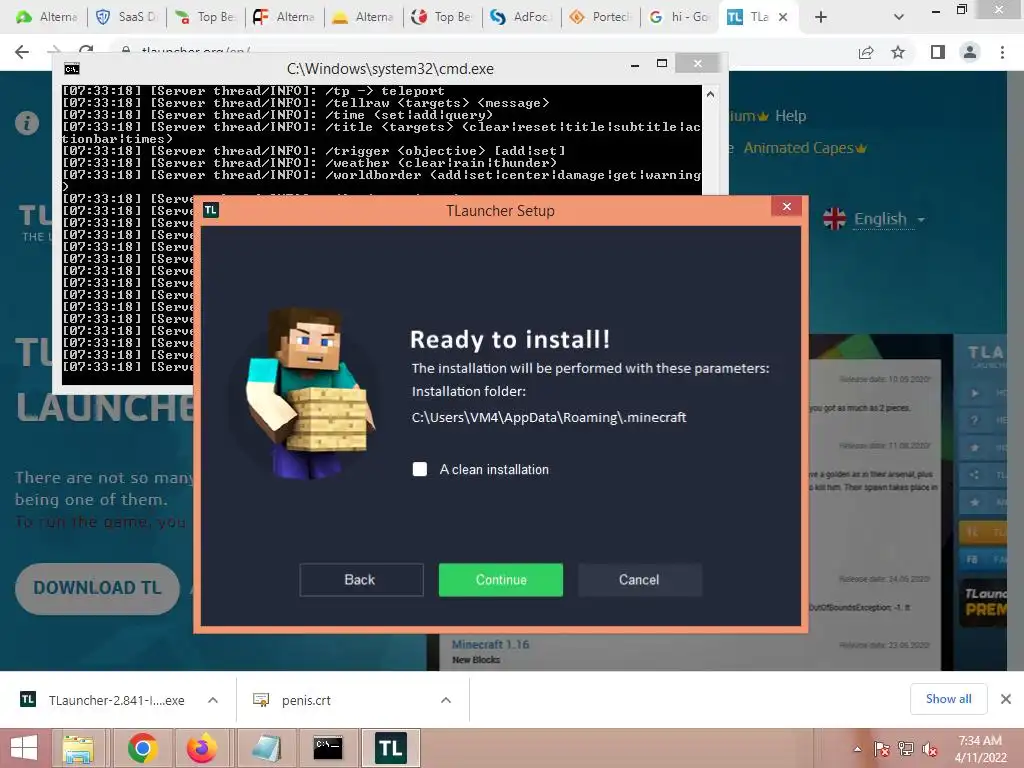Viewport: 1024px width, 768px height.
Task: Click Show all downloads
Action: point(948,699)
